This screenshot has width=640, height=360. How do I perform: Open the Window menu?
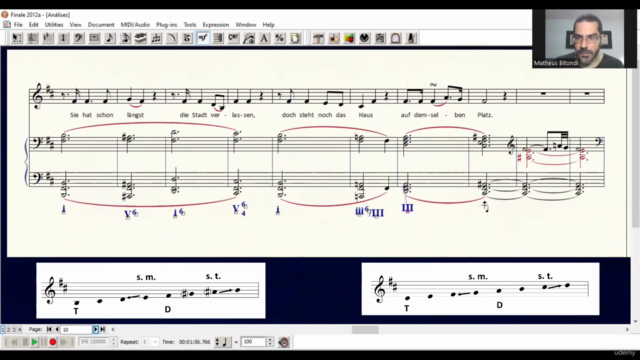pos(246,25)
